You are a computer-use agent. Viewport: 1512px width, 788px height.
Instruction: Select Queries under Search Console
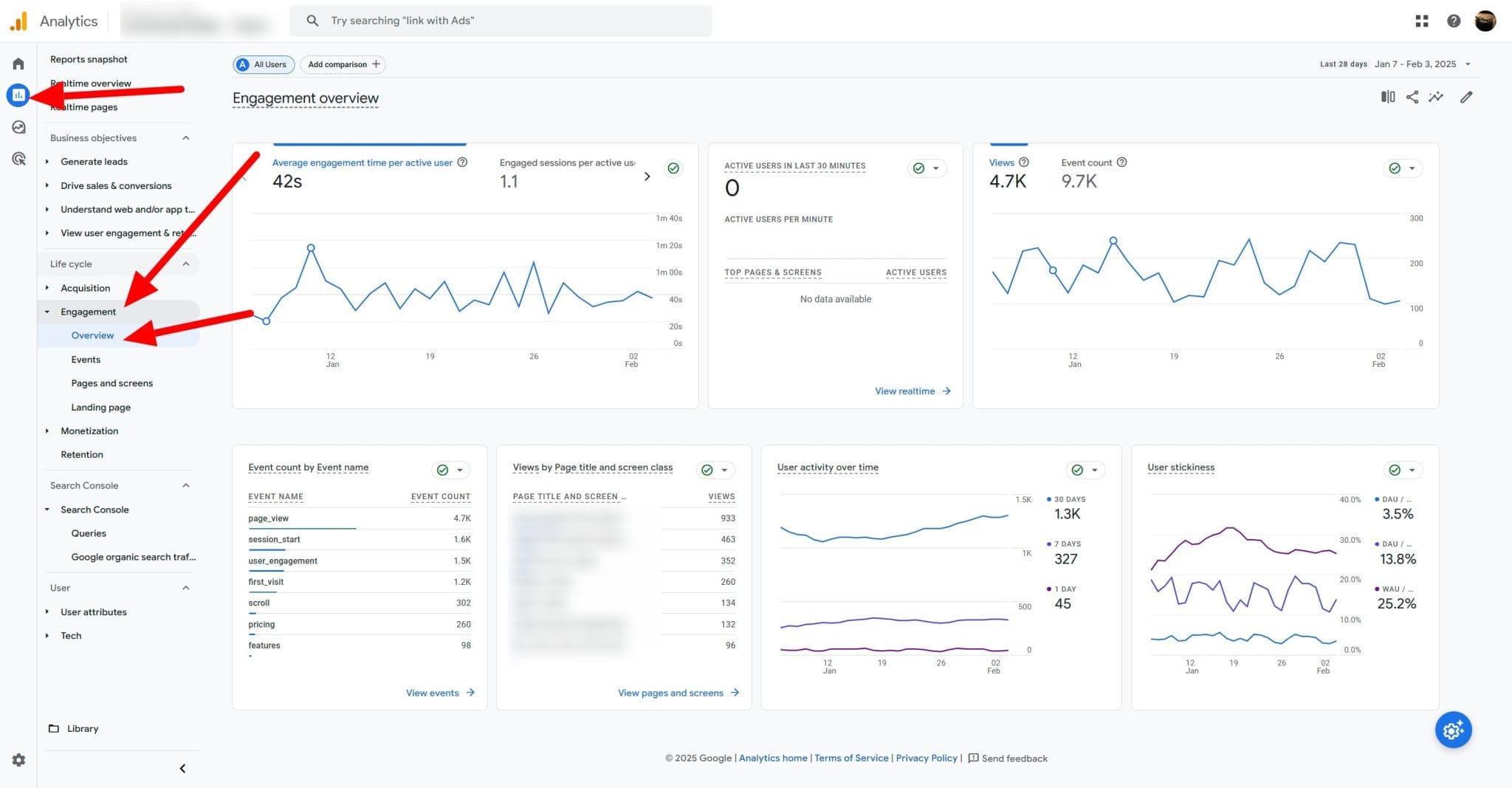coord(89,533)
